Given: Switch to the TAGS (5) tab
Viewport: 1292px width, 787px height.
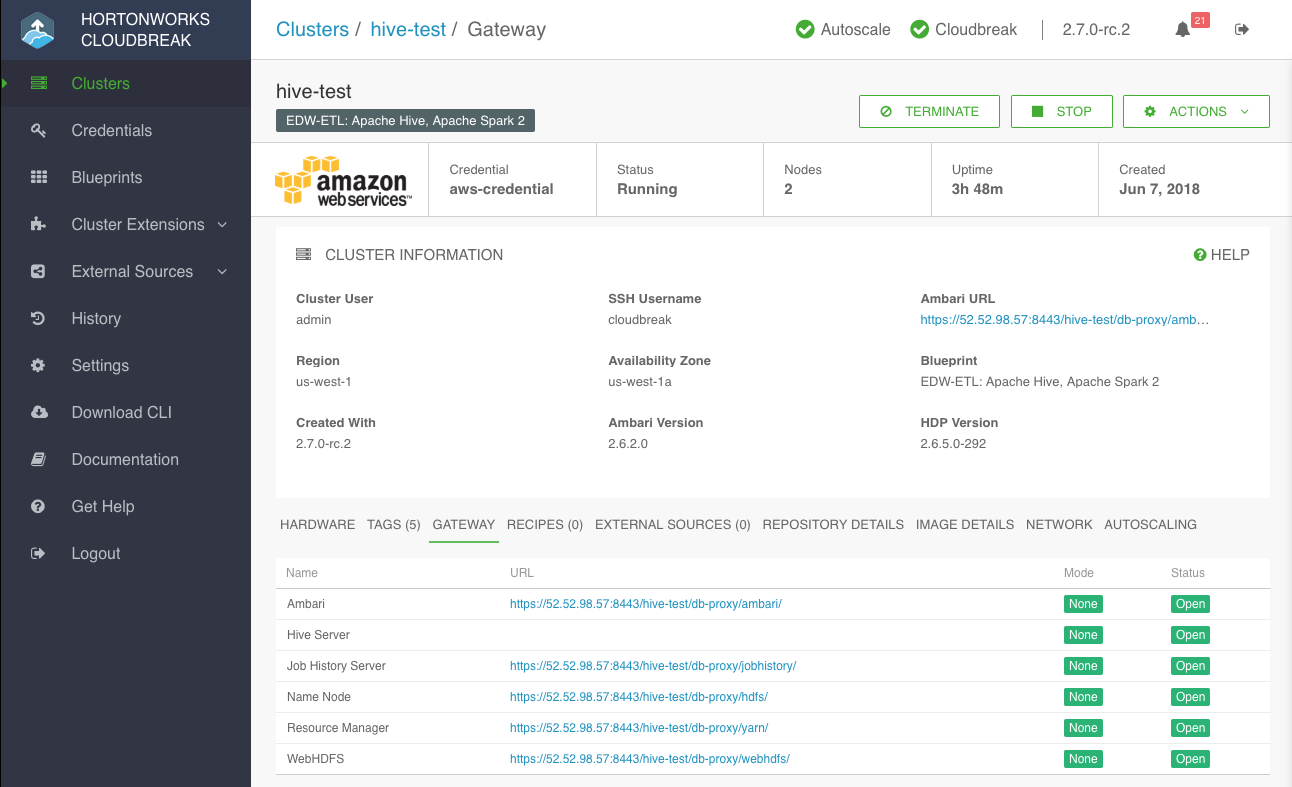Looking at the screenshot, I should [x=394, y=524].
